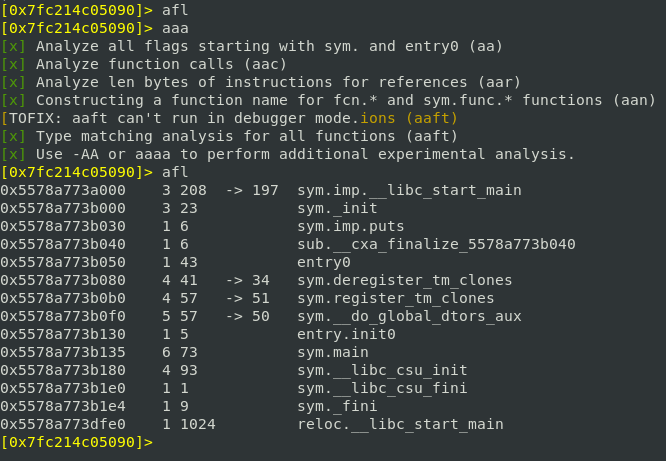666x461 pixels.
Task: Select the sym.imp.__libc_start_main symbol
Action: [409, 190]
